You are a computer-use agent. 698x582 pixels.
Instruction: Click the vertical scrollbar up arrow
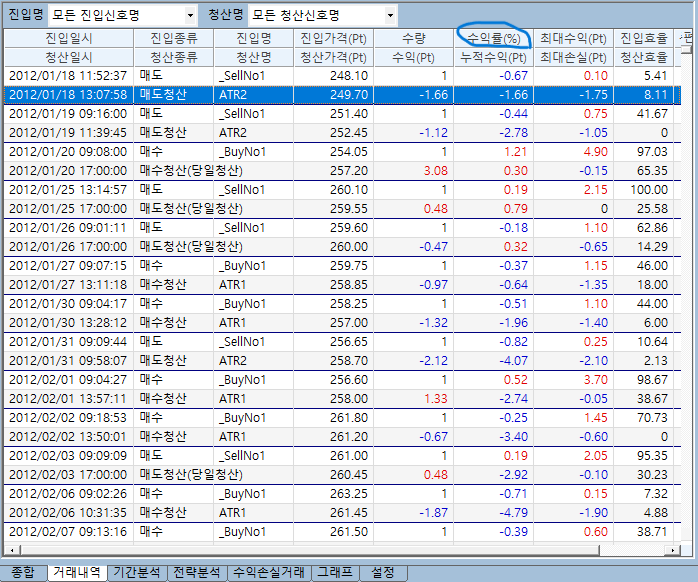(687, 38)
